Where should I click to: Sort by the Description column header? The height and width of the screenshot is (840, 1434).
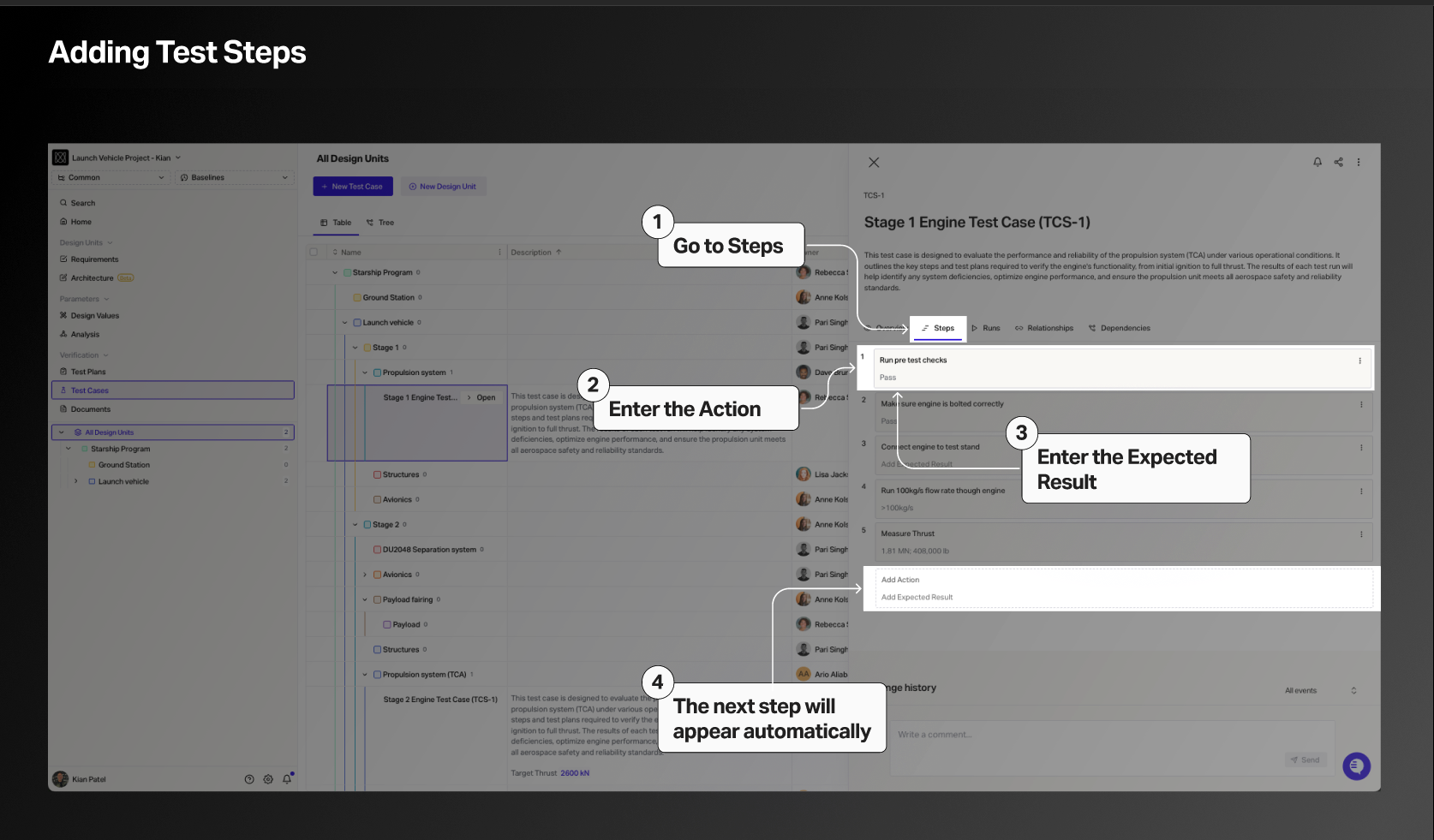tap(536, 253)
